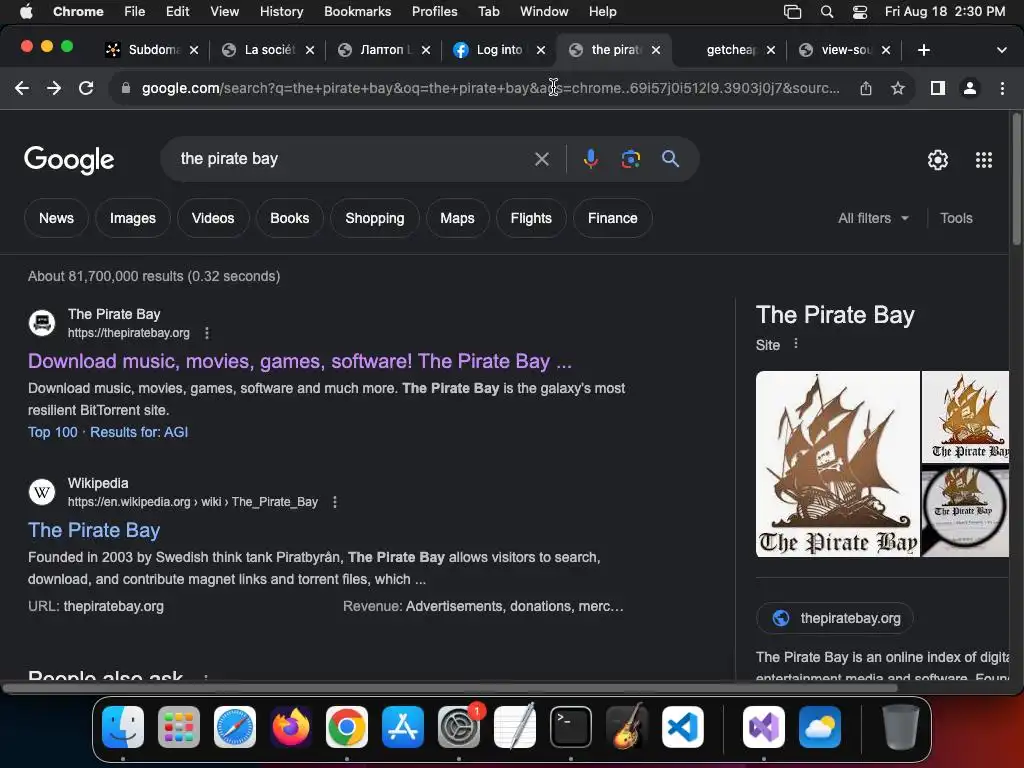This screenshot has width=1024, height=768.
Task: Open the History menu
Action: [x=281, y=12]
